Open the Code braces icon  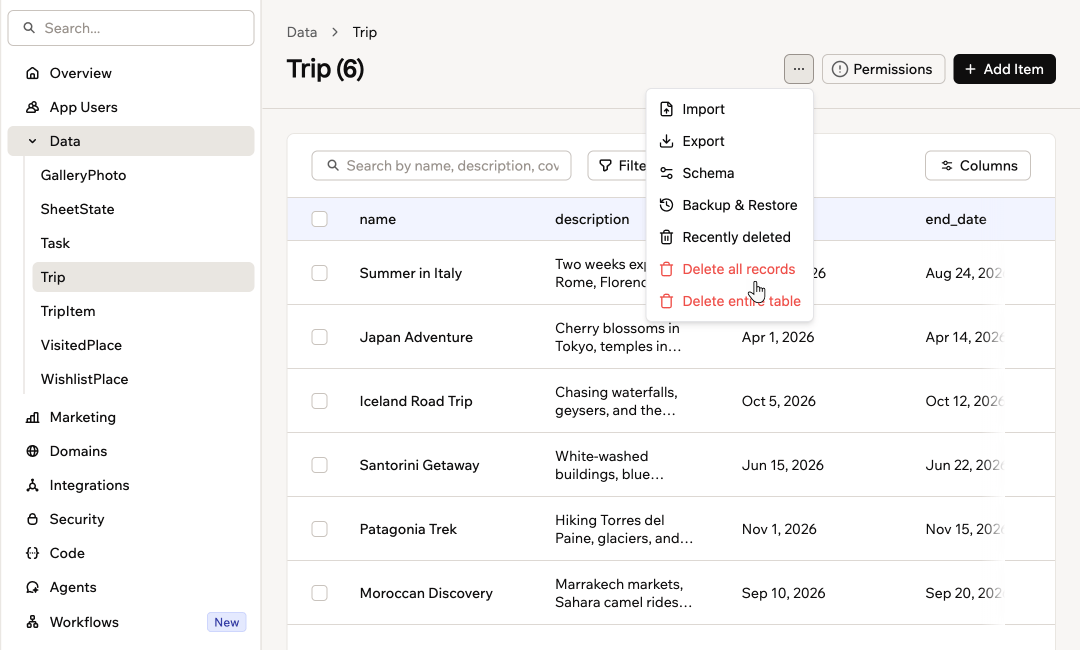32,554
